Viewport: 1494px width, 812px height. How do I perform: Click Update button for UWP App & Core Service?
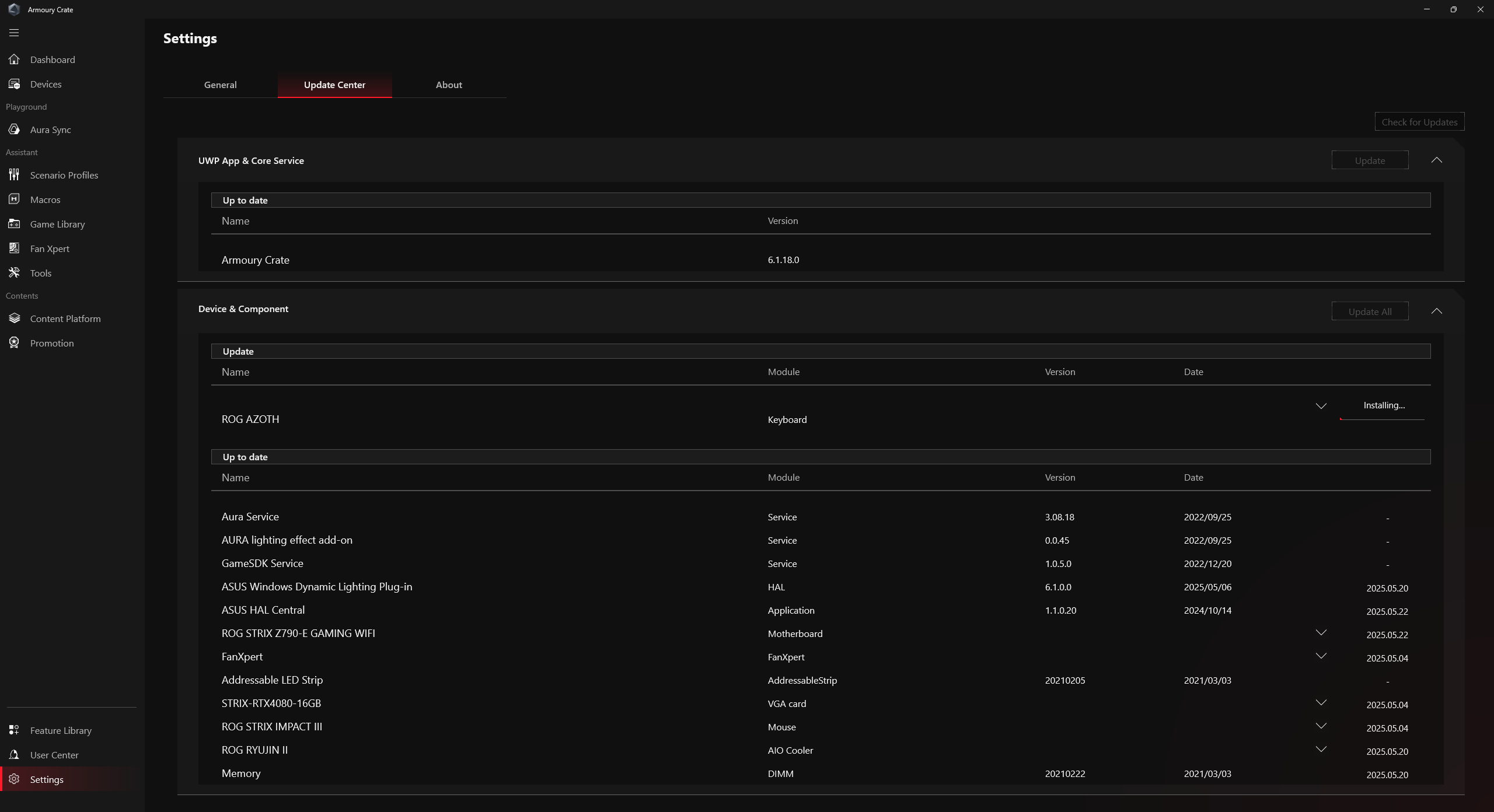(x=1370, y=160)
